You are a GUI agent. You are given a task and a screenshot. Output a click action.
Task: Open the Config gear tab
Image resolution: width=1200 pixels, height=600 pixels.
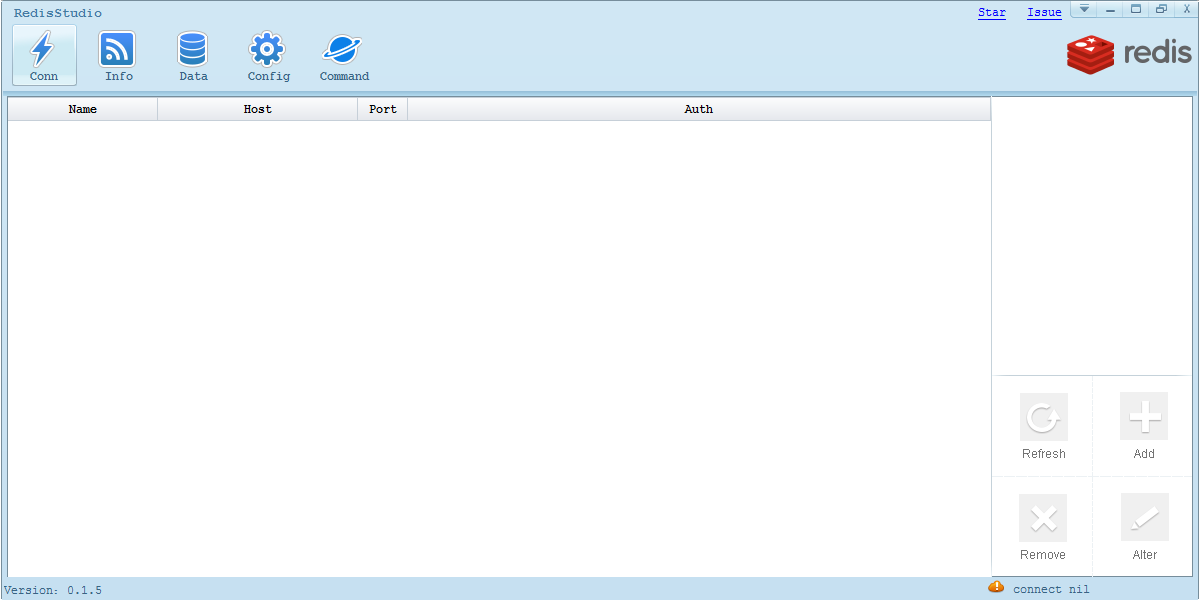268,55
